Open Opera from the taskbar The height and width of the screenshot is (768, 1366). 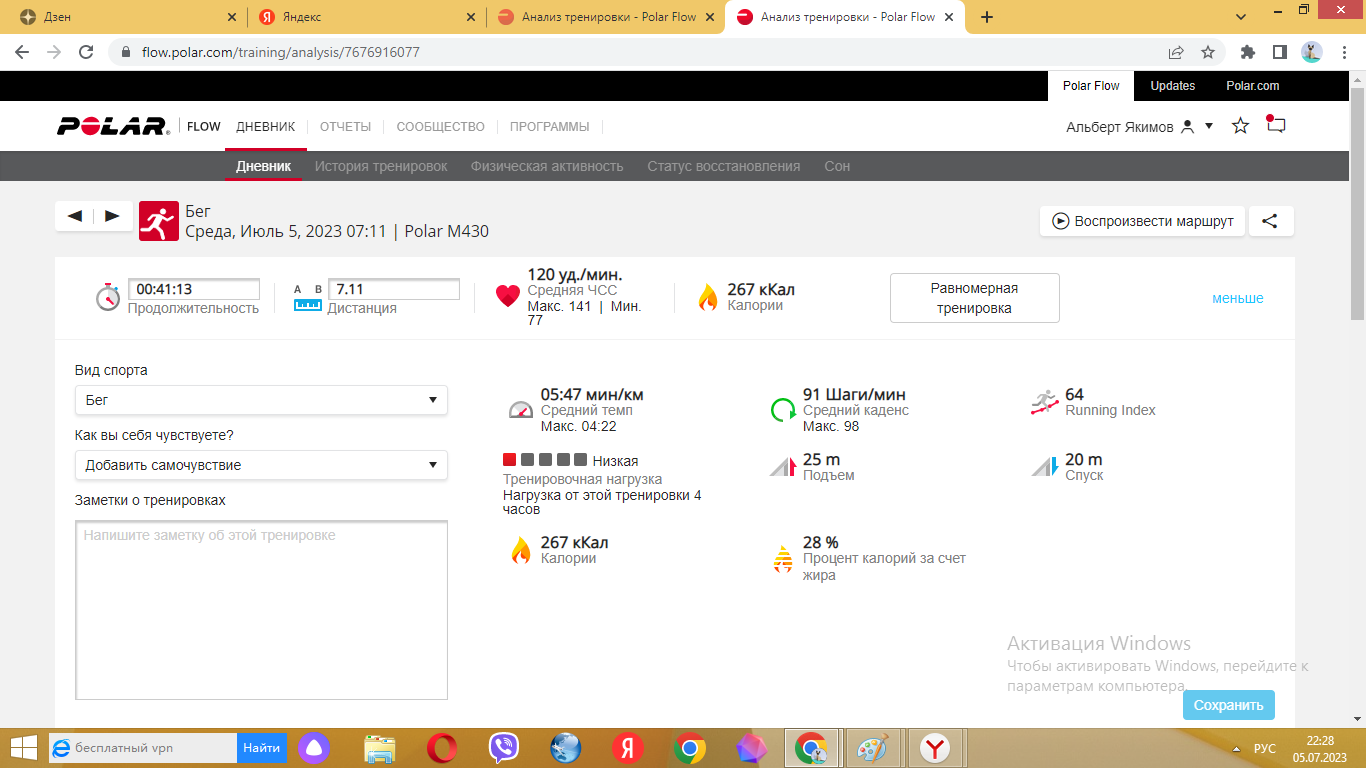(x=442, y=748)
